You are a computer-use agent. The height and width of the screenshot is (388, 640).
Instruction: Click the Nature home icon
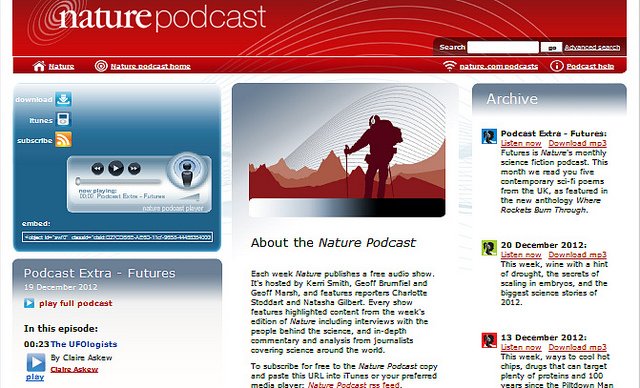click(39, 66)
